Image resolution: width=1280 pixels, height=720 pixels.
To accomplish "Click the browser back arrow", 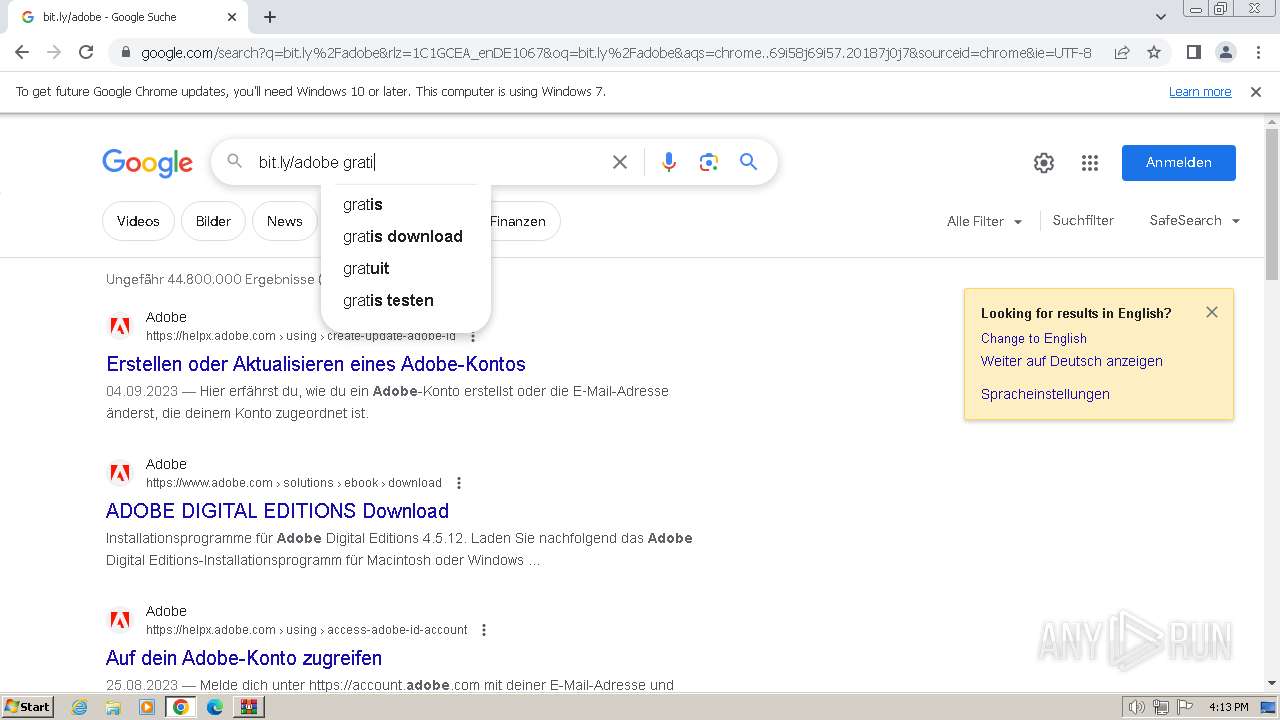I will 22,52.
